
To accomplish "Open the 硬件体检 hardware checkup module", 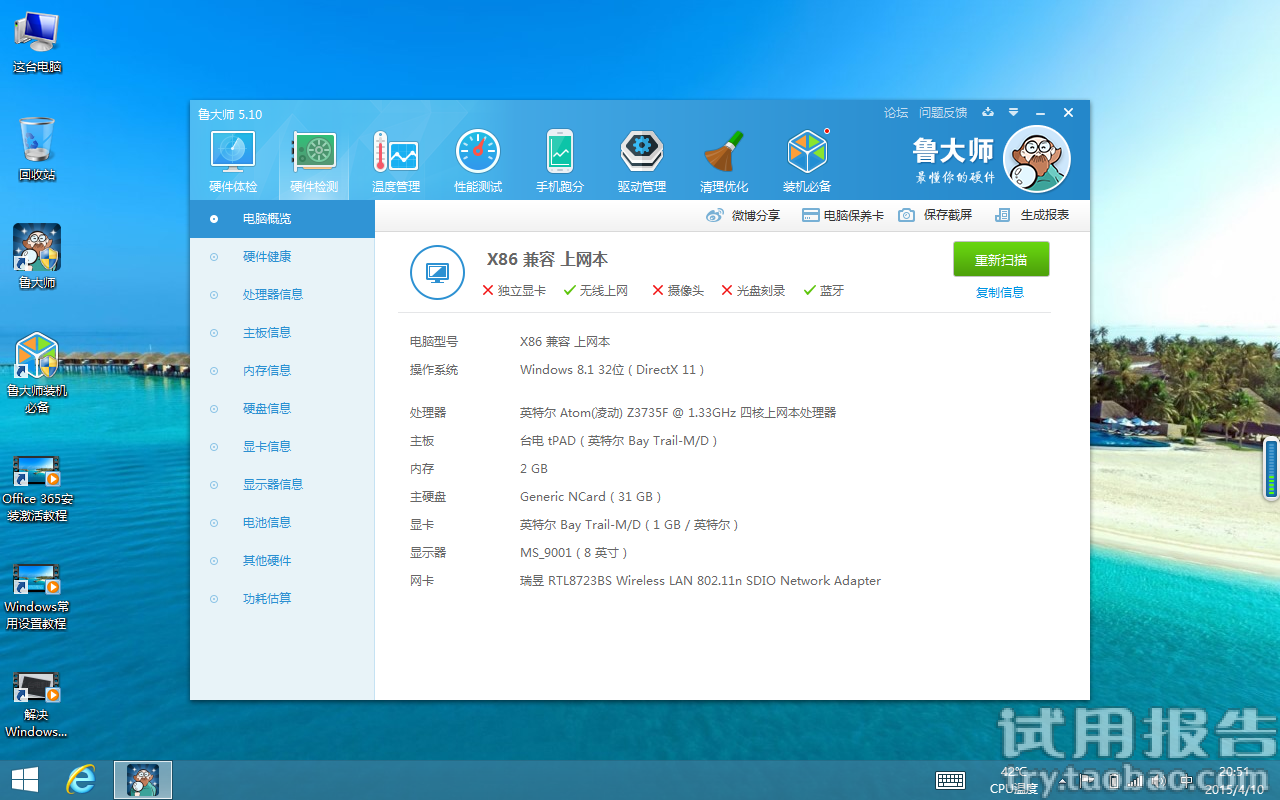I will (x=233, y=162).
